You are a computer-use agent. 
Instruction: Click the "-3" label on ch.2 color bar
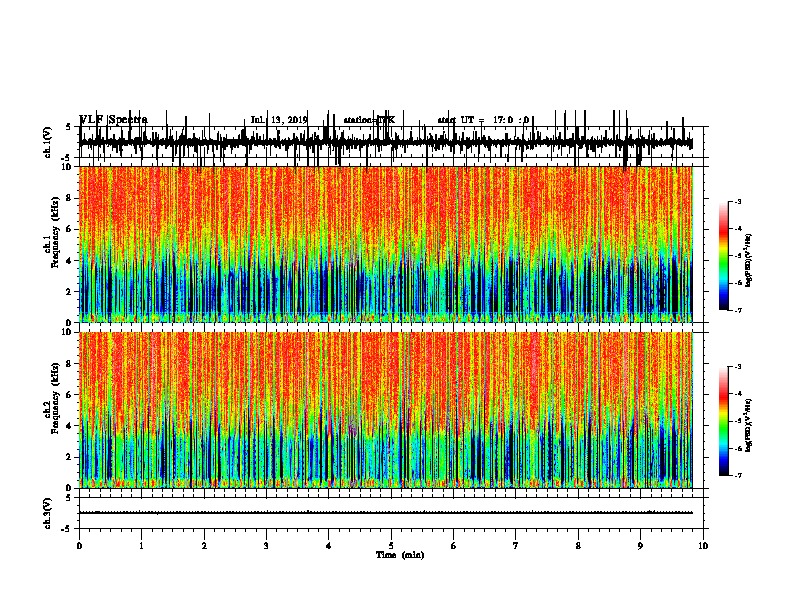point(737,367)
